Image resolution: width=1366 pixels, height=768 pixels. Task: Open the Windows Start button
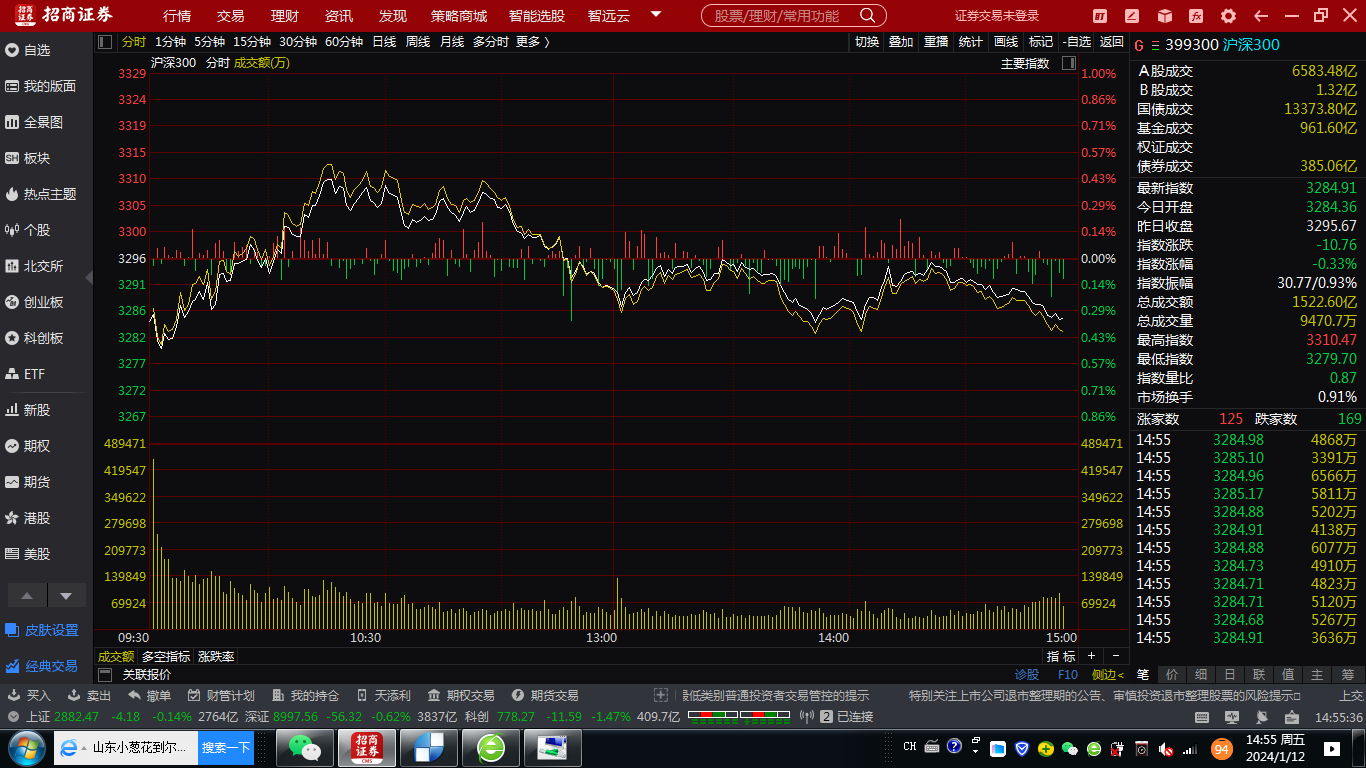coord(25,747)
